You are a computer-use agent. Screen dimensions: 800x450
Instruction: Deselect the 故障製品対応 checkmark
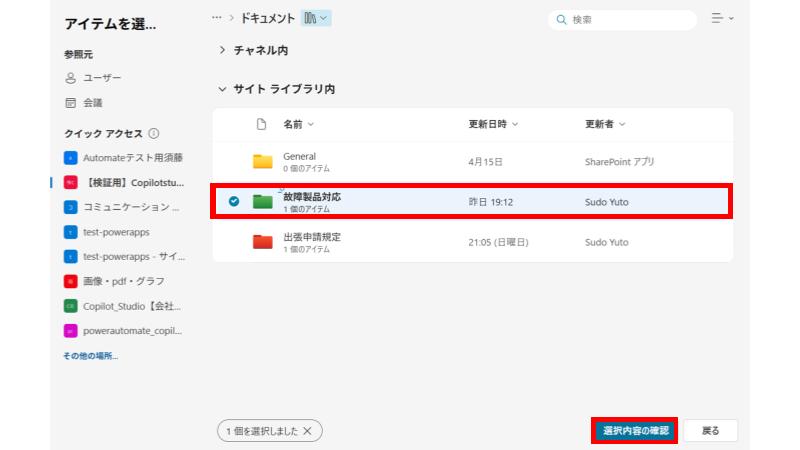pyautogui.click(x=234, y=201)
